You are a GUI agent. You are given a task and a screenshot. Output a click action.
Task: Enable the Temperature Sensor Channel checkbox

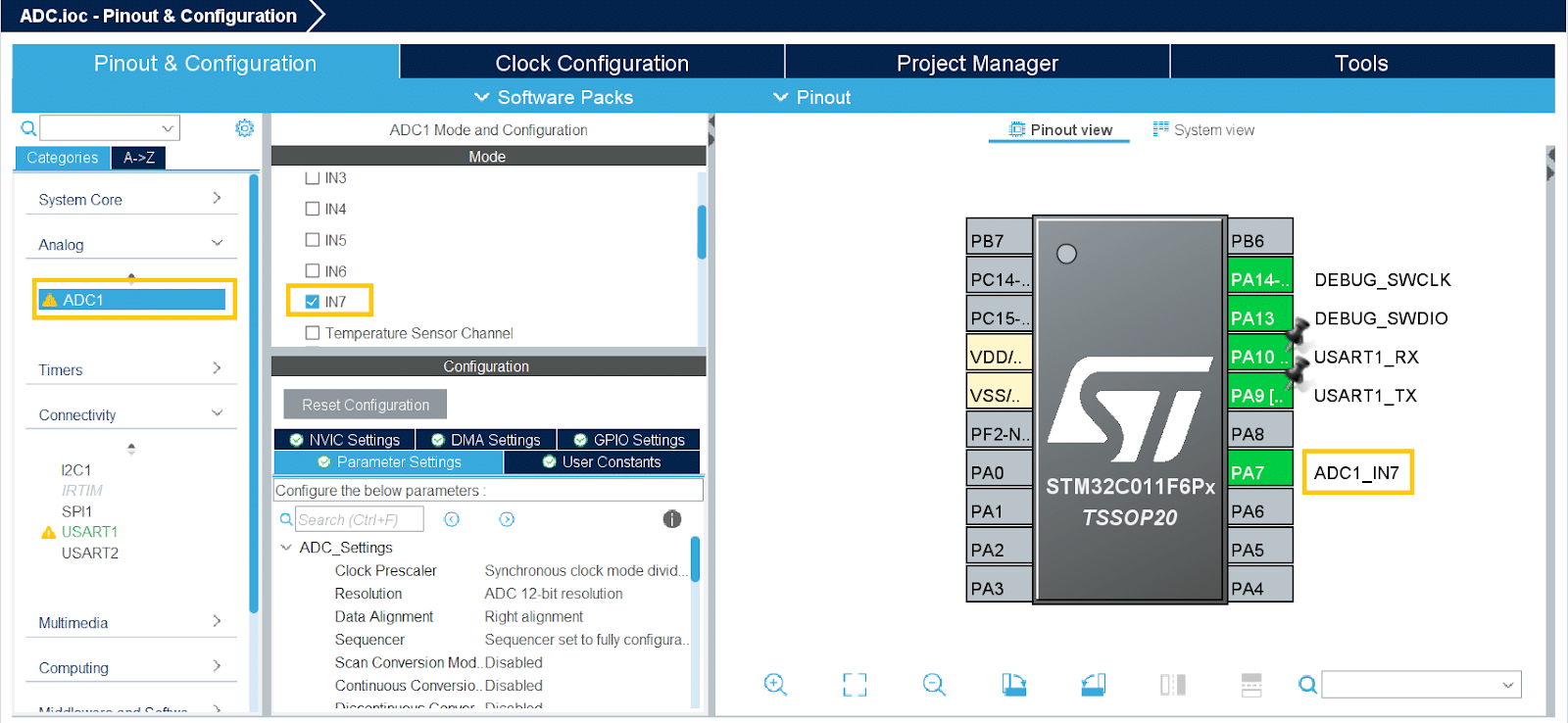(x=313, y=333)
